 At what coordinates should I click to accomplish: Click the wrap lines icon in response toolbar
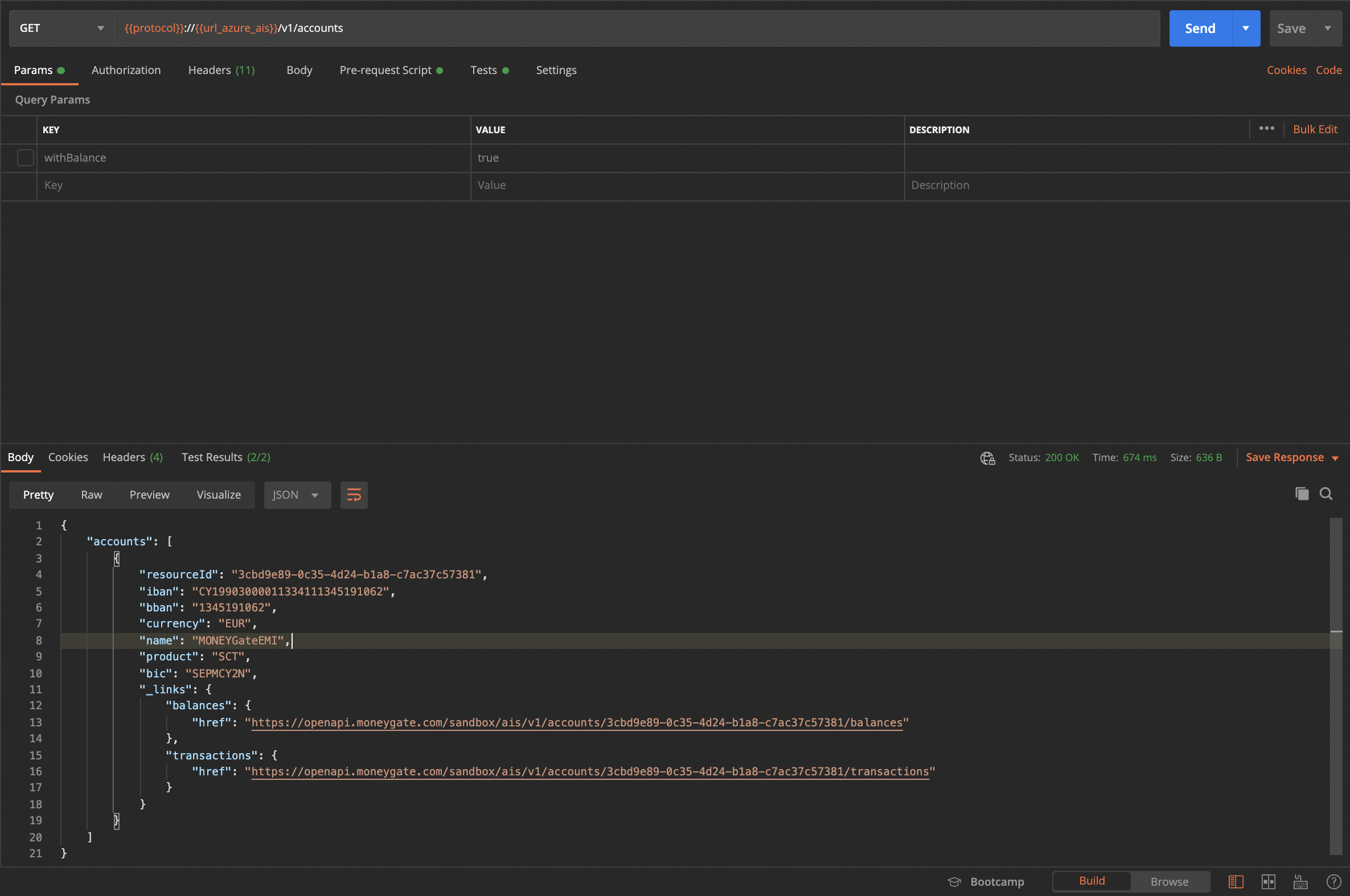pyautogui.click(x=354, y=495)
